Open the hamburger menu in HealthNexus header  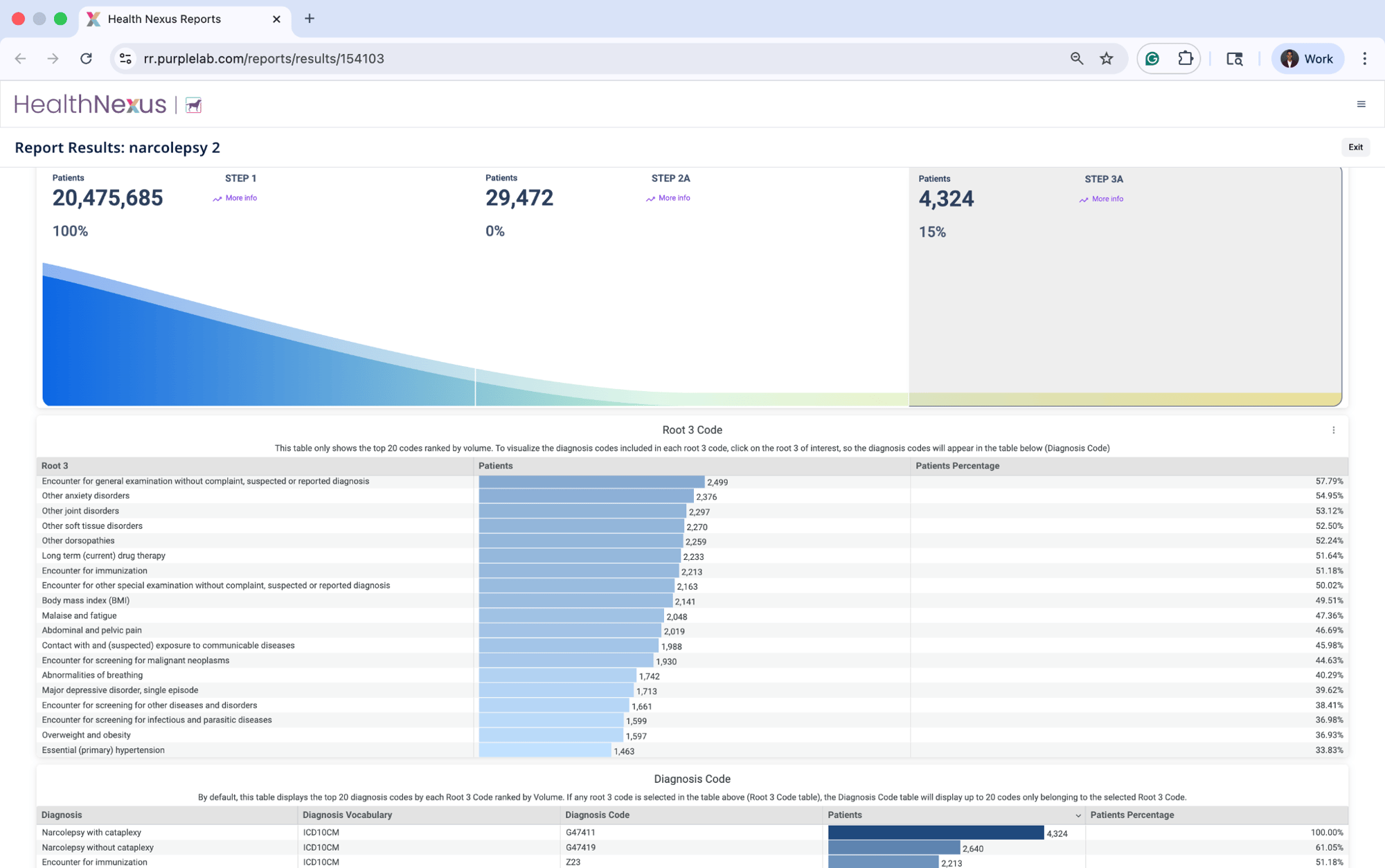point(1361,105)
